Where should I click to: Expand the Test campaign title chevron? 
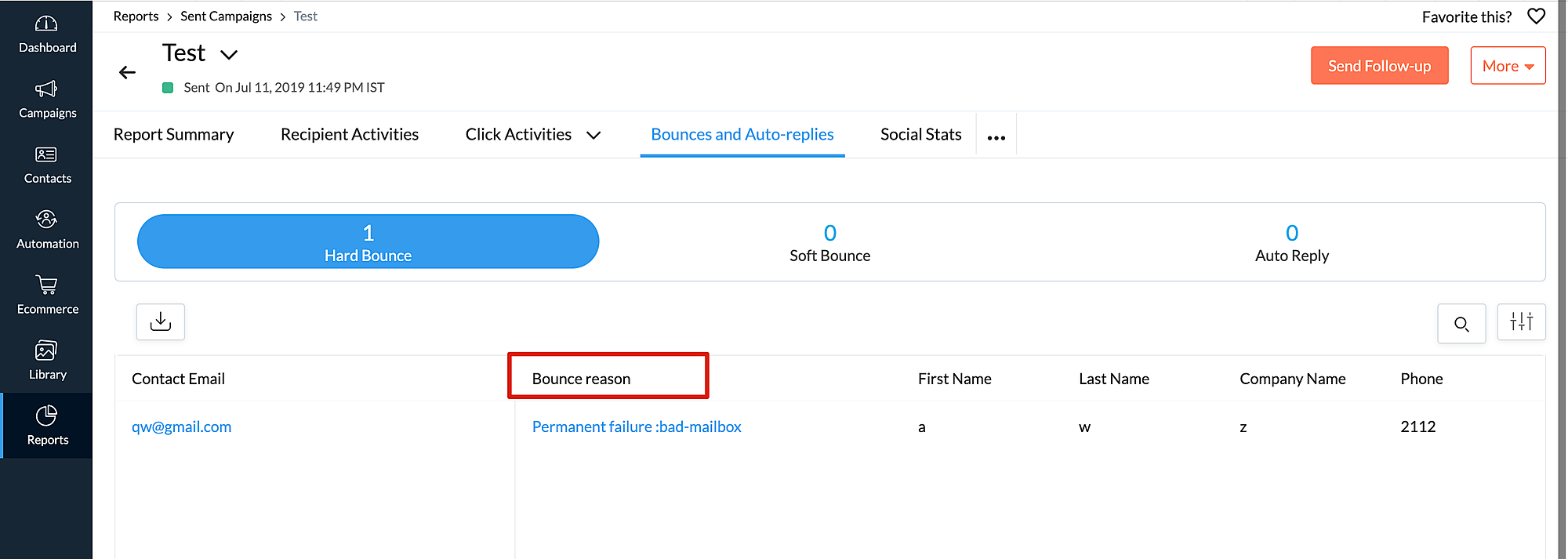[x=229, y=54]
